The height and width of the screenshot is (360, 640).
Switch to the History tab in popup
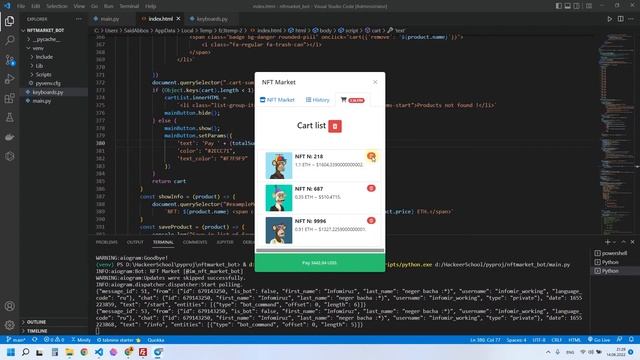[x=318, y=100]
